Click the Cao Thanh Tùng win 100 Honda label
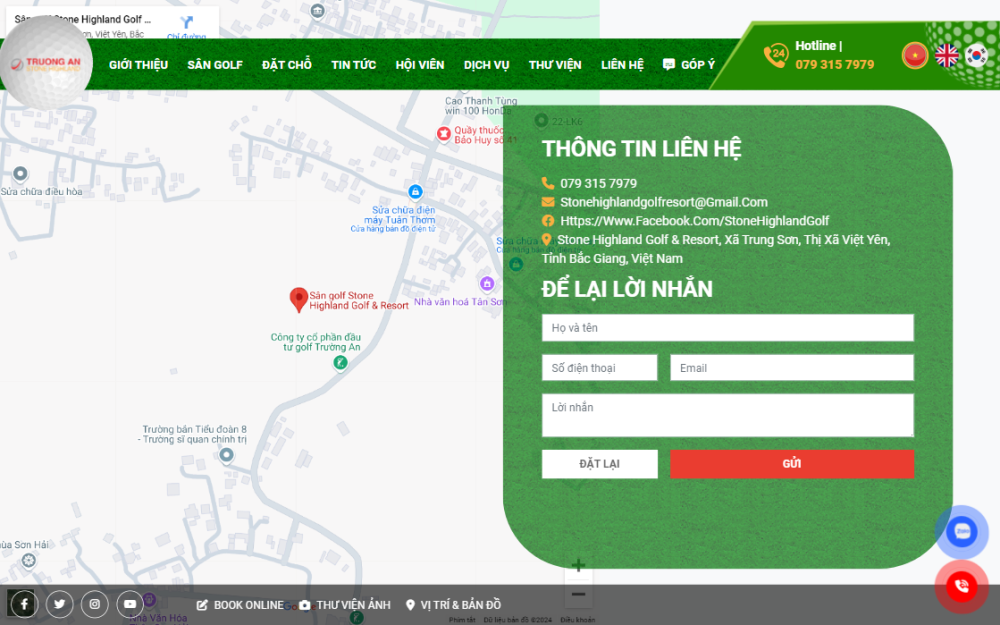This screenshot has height=625, width=1000. tap(481, 106)
